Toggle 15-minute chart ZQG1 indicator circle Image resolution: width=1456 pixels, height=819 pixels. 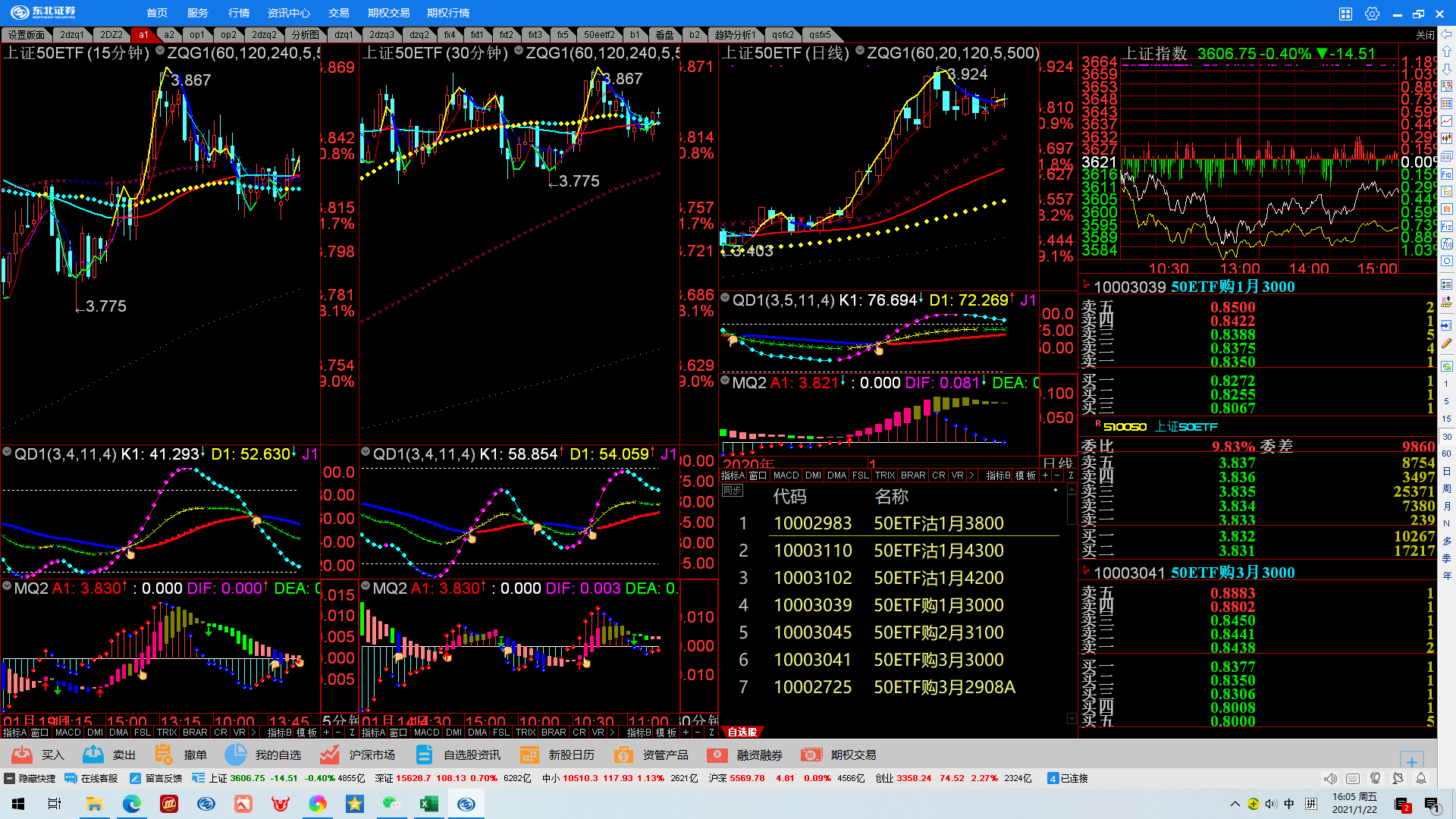point(160,51)
